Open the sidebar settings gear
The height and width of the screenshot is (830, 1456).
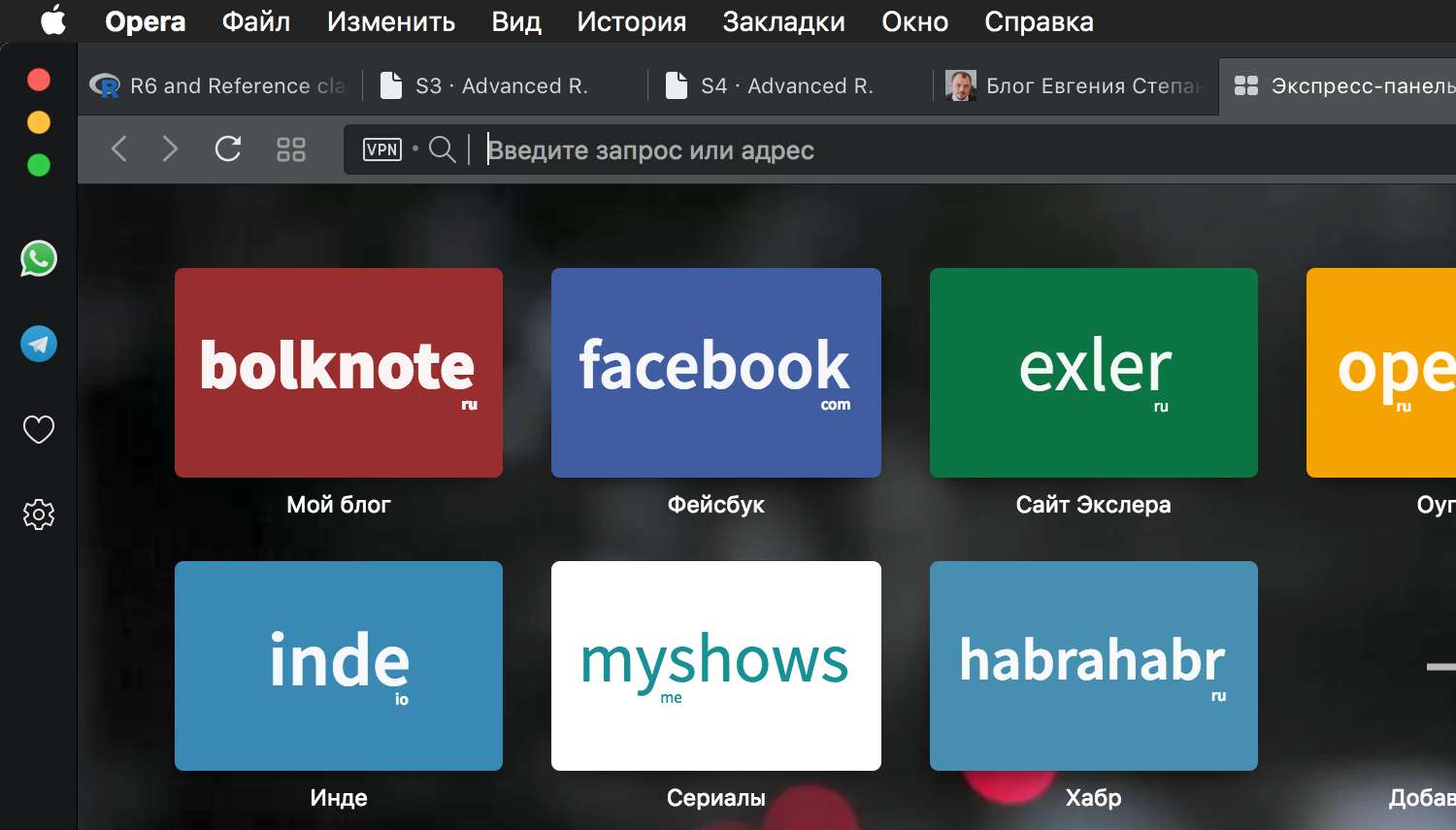[39, 515]
